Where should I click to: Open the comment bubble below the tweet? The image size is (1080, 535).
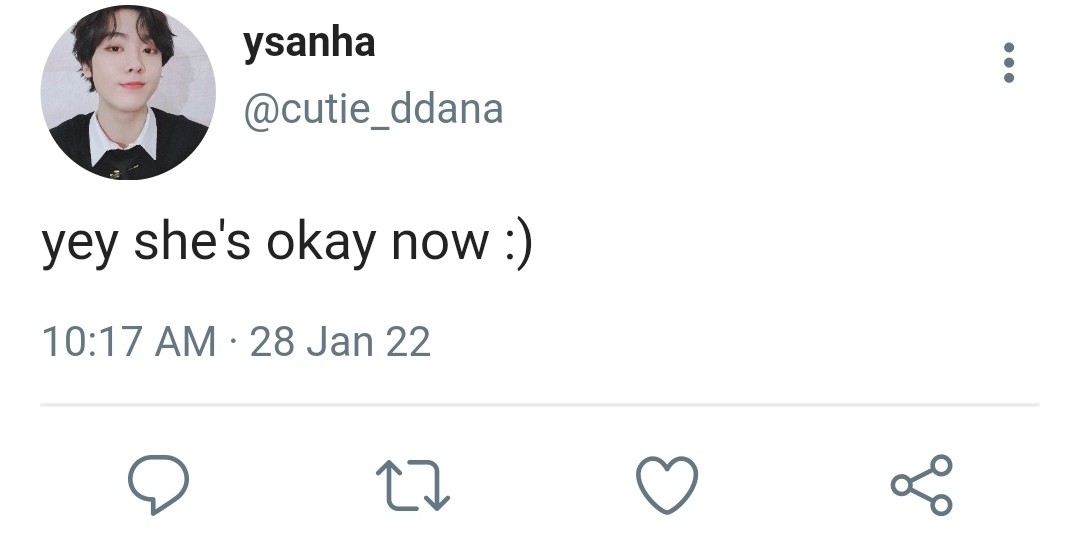point(158,484)
